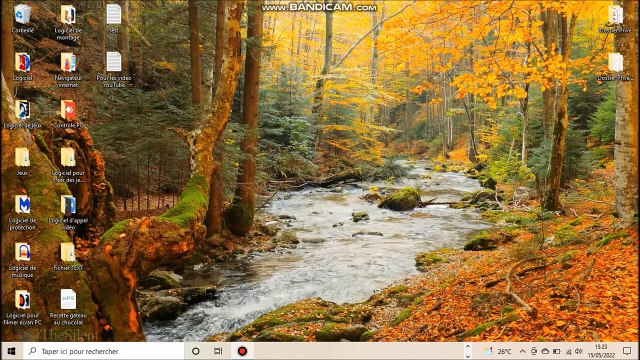640x360 pixels.
Task: Open the Navigateur internet folder
Action: click(x=68, y=70)
